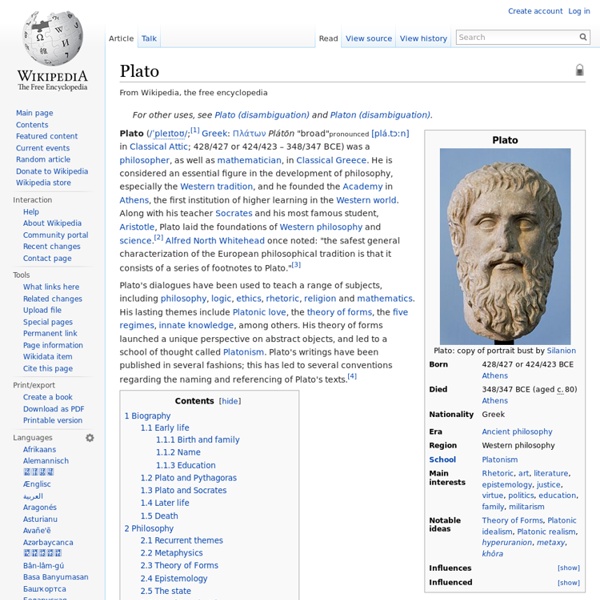Screen dimensions: 600x600
Task: Open Create a book link
Action: [x=47, y=397]
